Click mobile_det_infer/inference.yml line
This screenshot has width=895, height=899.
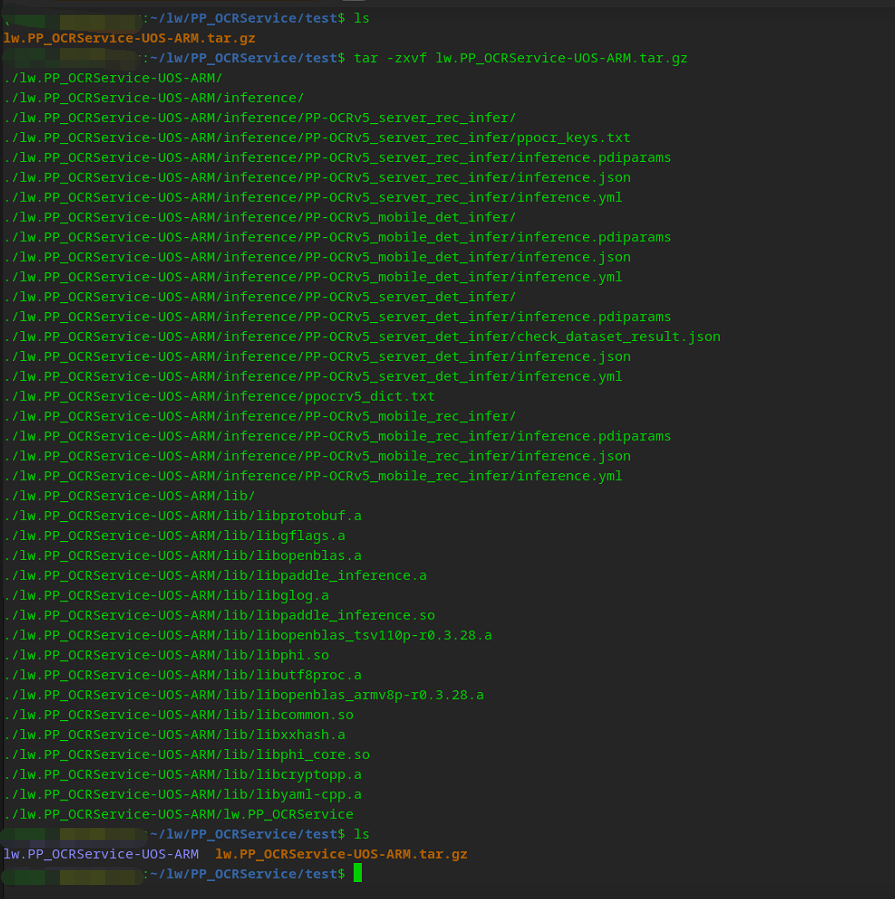tap(313, 277)
